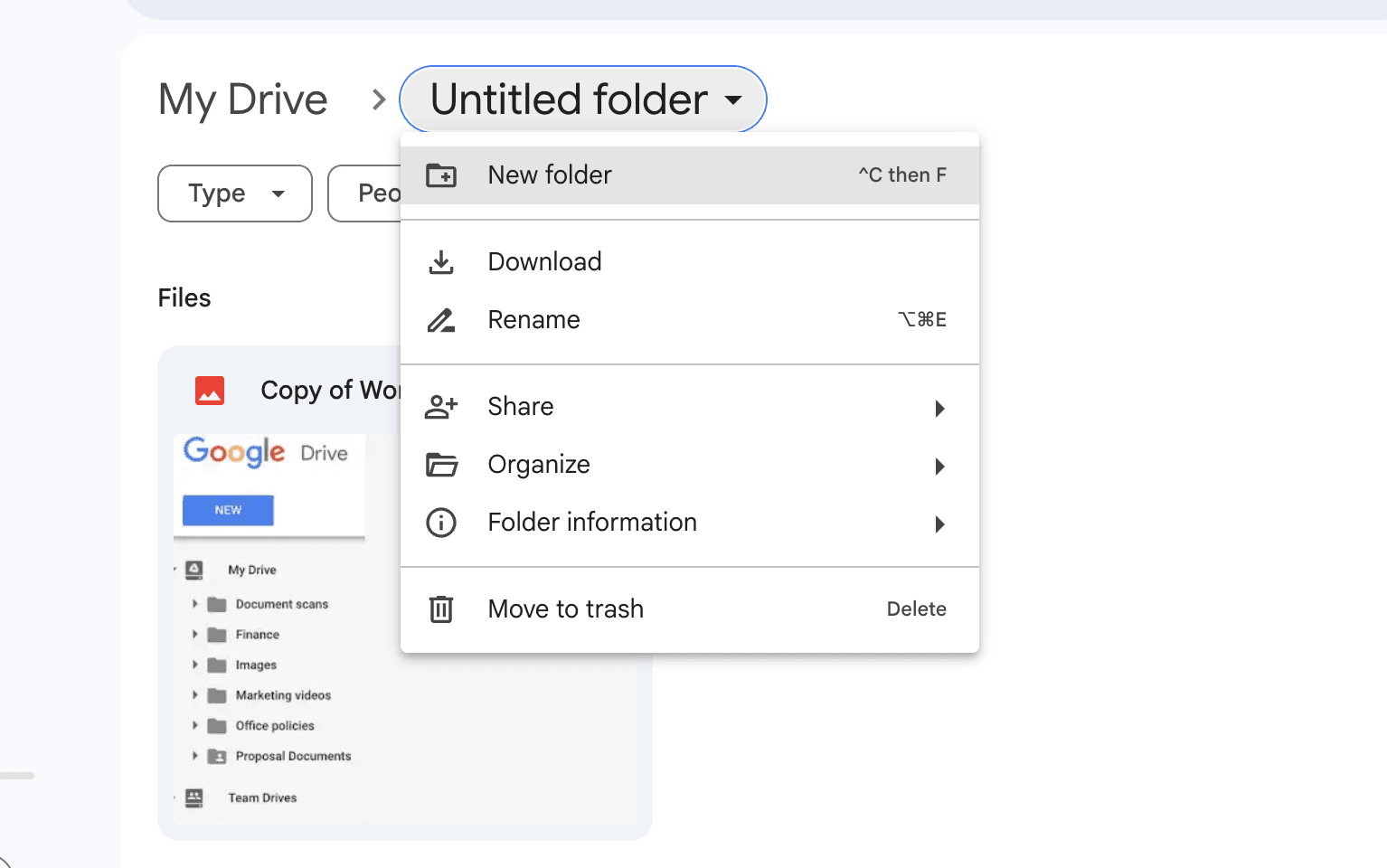
Task: Click the red image file icon on the file card
Action: click(209, 390)
